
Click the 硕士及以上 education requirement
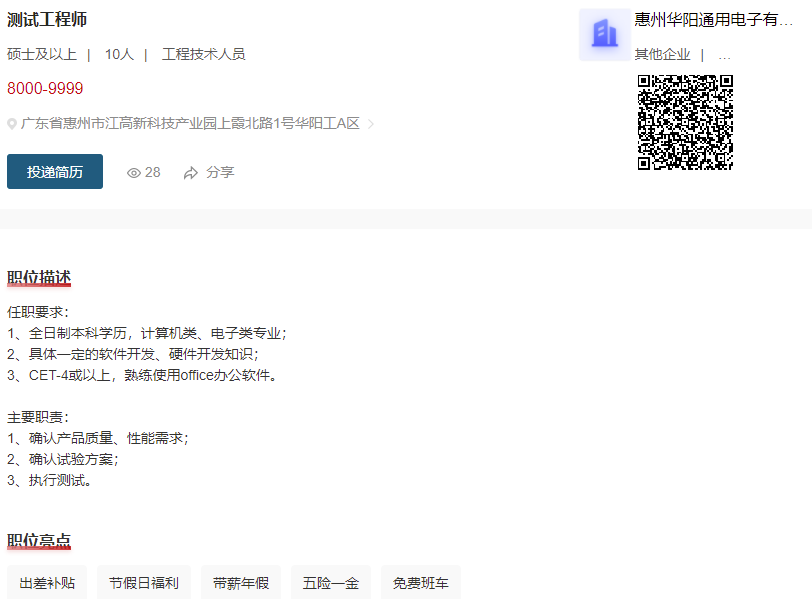tap(42, 54)
